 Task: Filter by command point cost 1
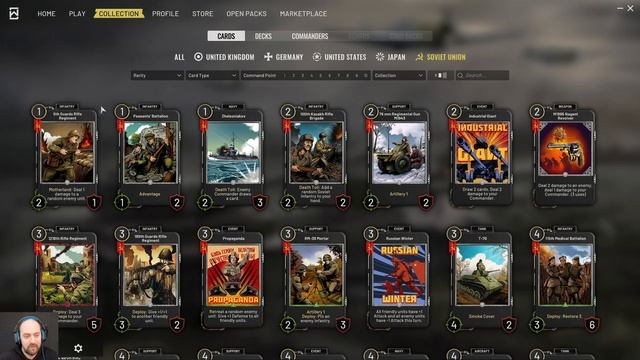285,76
